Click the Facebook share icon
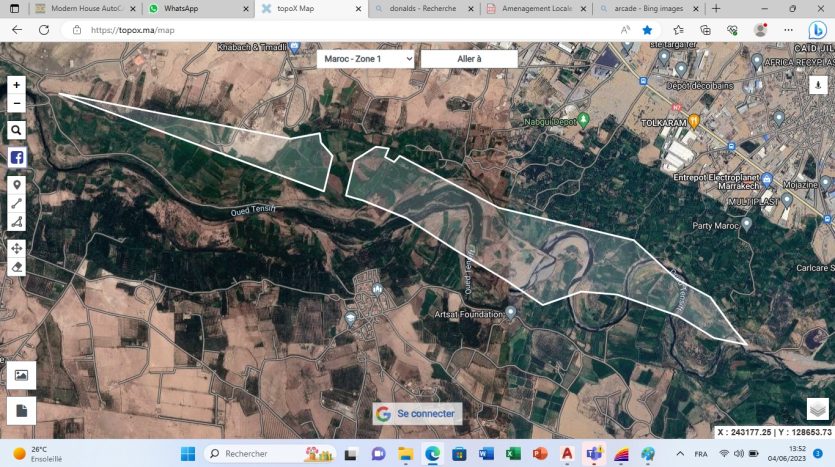The width and height of the screenshot is (835, 467). [x=17, y=158]
